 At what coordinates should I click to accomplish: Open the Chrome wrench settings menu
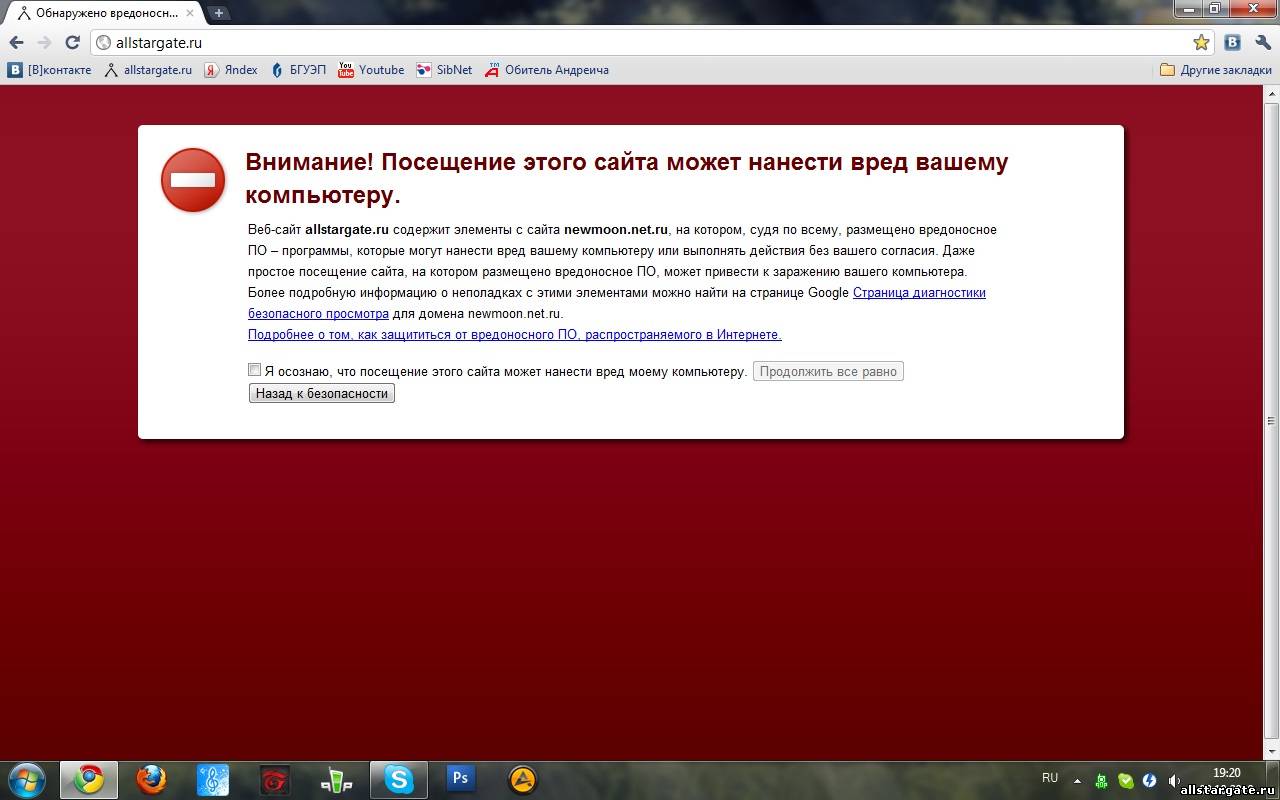1261,42
